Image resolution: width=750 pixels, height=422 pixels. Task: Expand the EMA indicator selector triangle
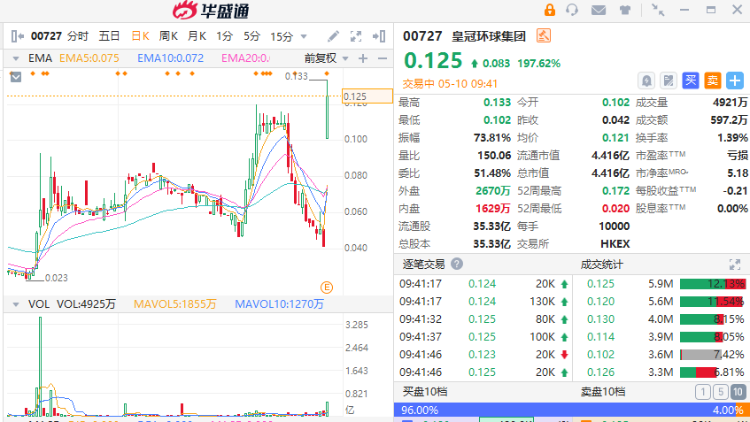(16, 59)
